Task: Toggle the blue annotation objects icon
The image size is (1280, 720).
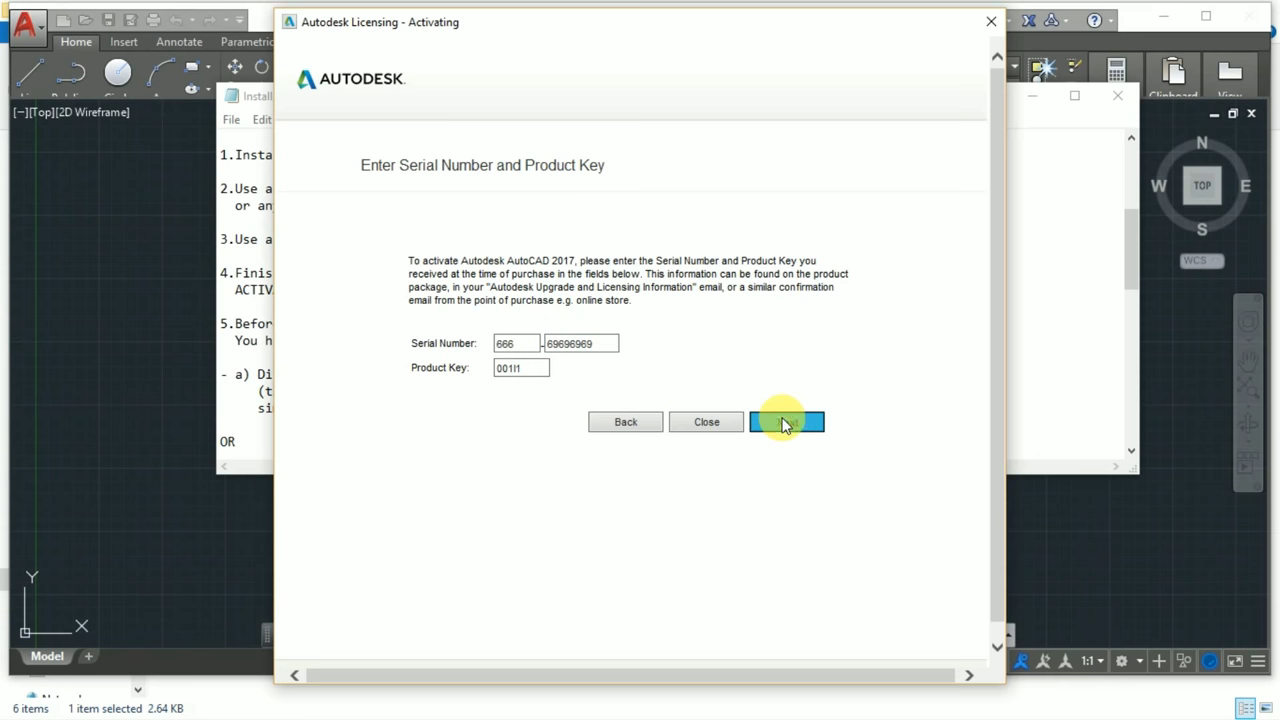Action: pos(1021,661)
